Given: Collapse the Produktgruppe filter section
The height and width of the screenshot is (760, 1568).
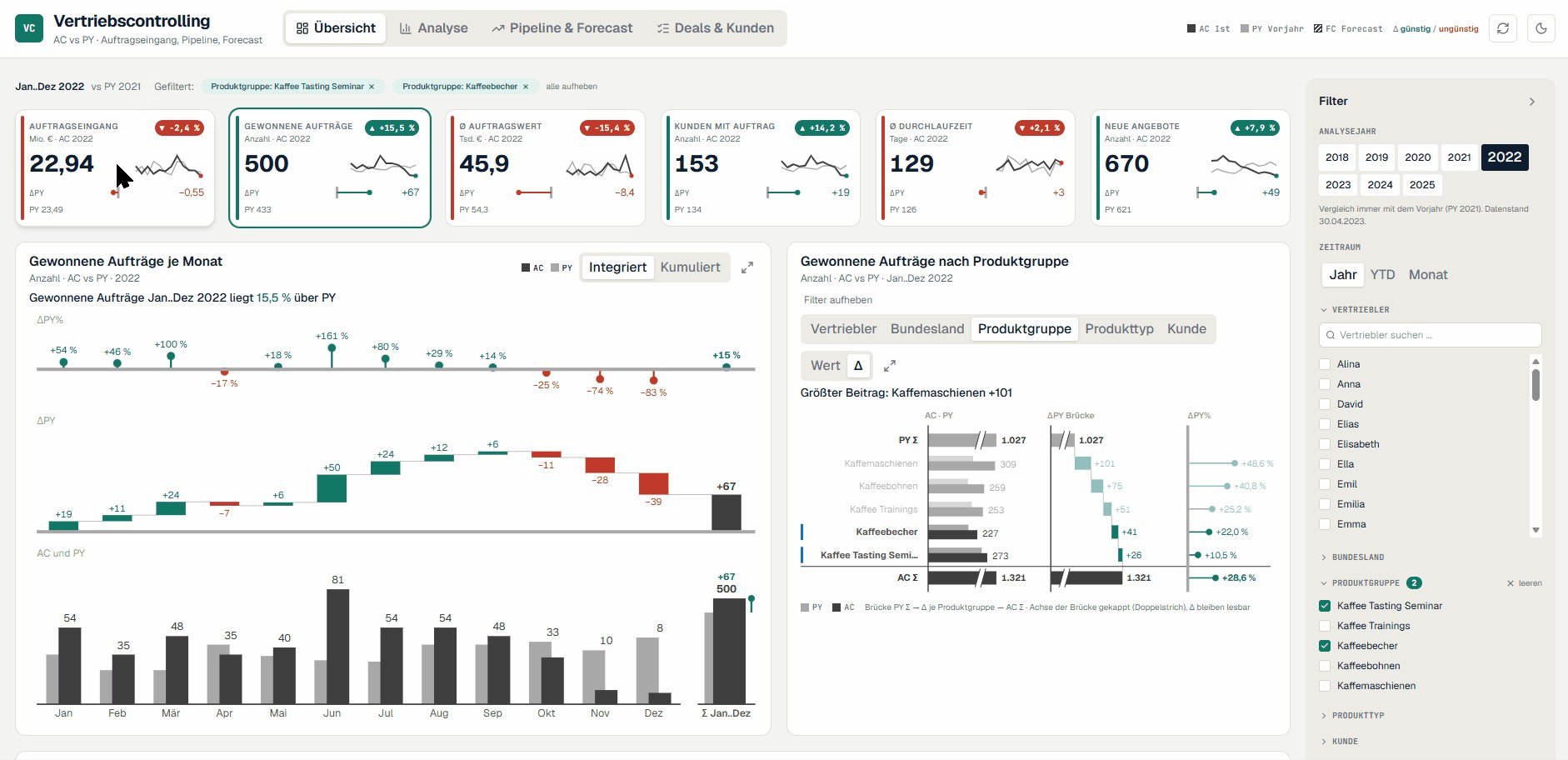Looking at the screenshot, I should (x=1360, y=583).
